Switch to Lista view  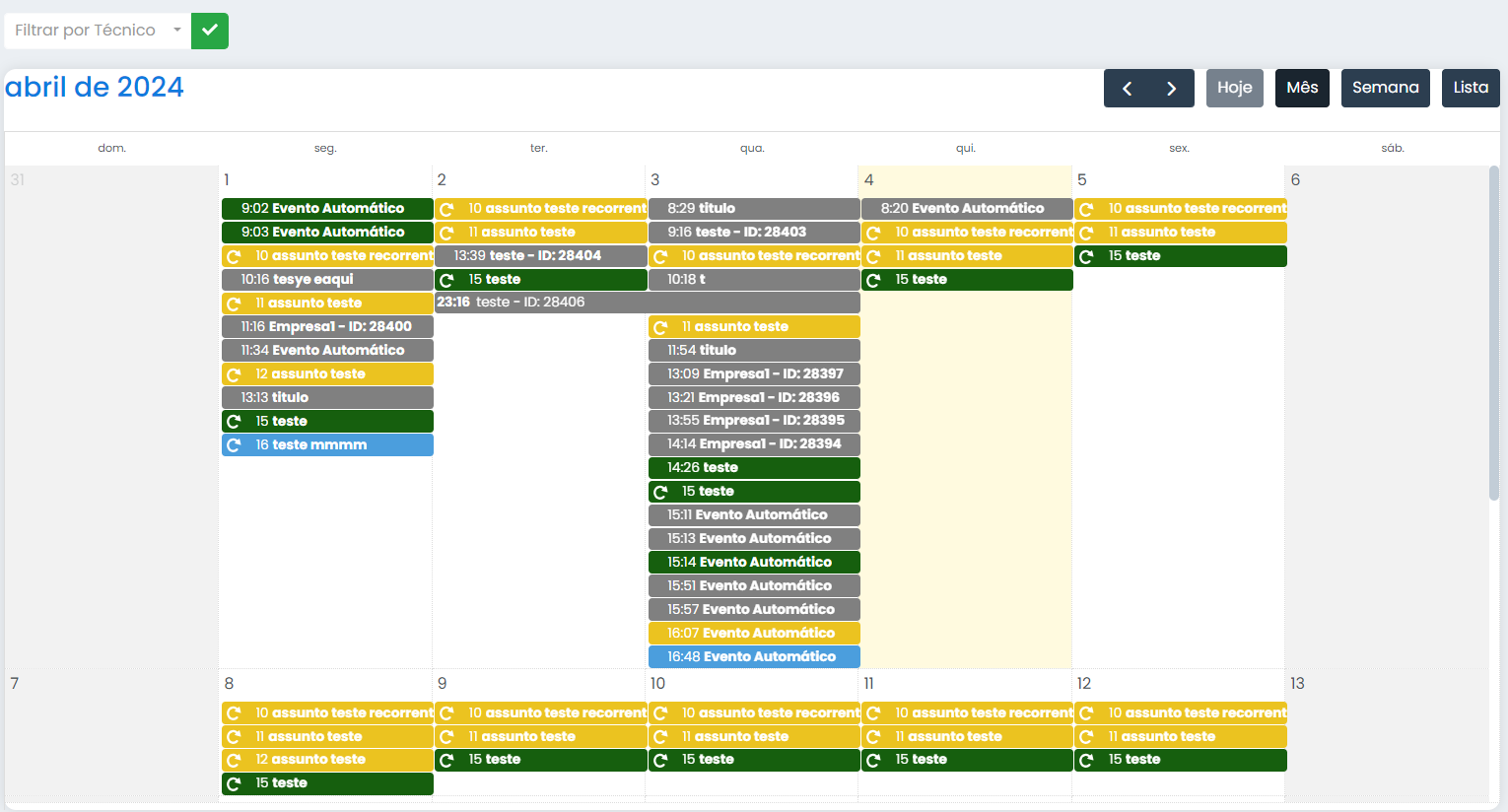pos(1471,88)
